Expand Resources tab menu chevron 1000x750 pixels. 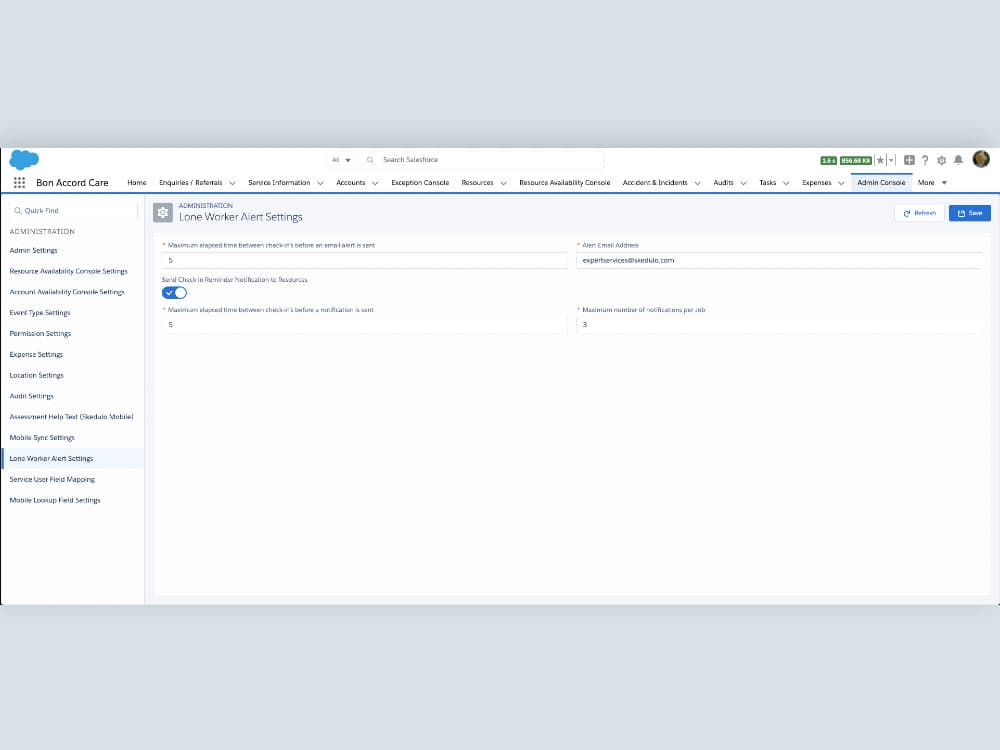[503, 183]
